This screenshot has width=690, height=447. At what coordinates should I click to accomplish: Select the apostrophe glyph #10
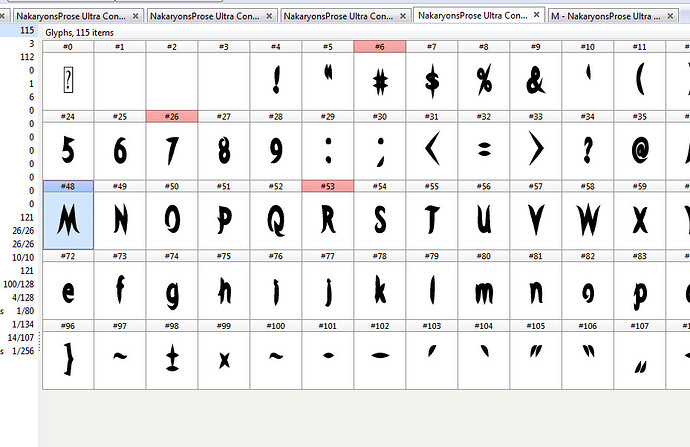[x=587, y=81]
